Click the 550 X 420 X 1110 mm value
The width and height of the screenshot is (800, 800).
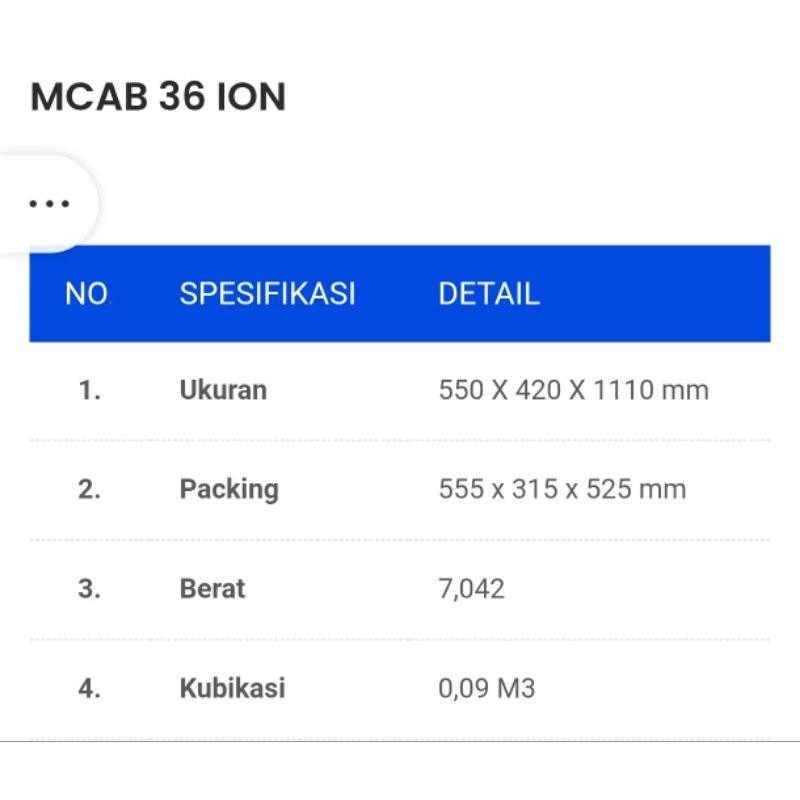[573, 390]
